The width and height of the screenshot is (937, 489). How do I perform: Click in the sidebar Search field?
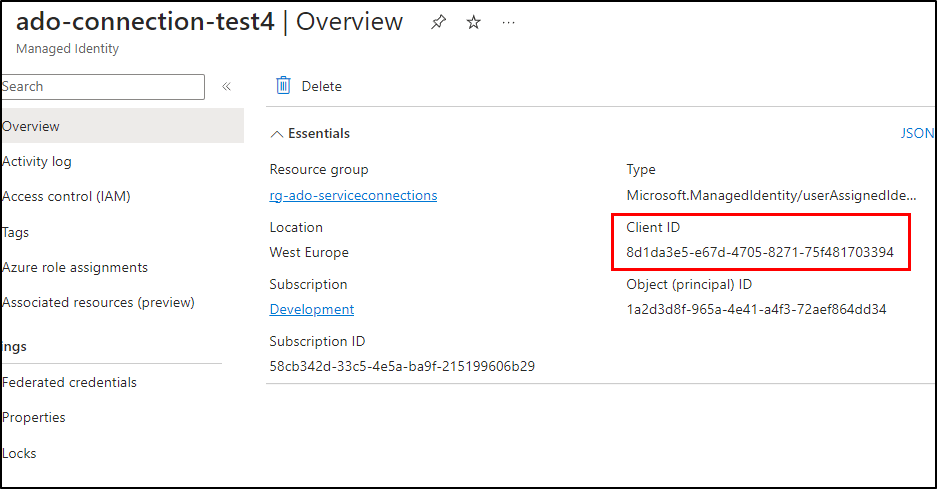point(102,87)
